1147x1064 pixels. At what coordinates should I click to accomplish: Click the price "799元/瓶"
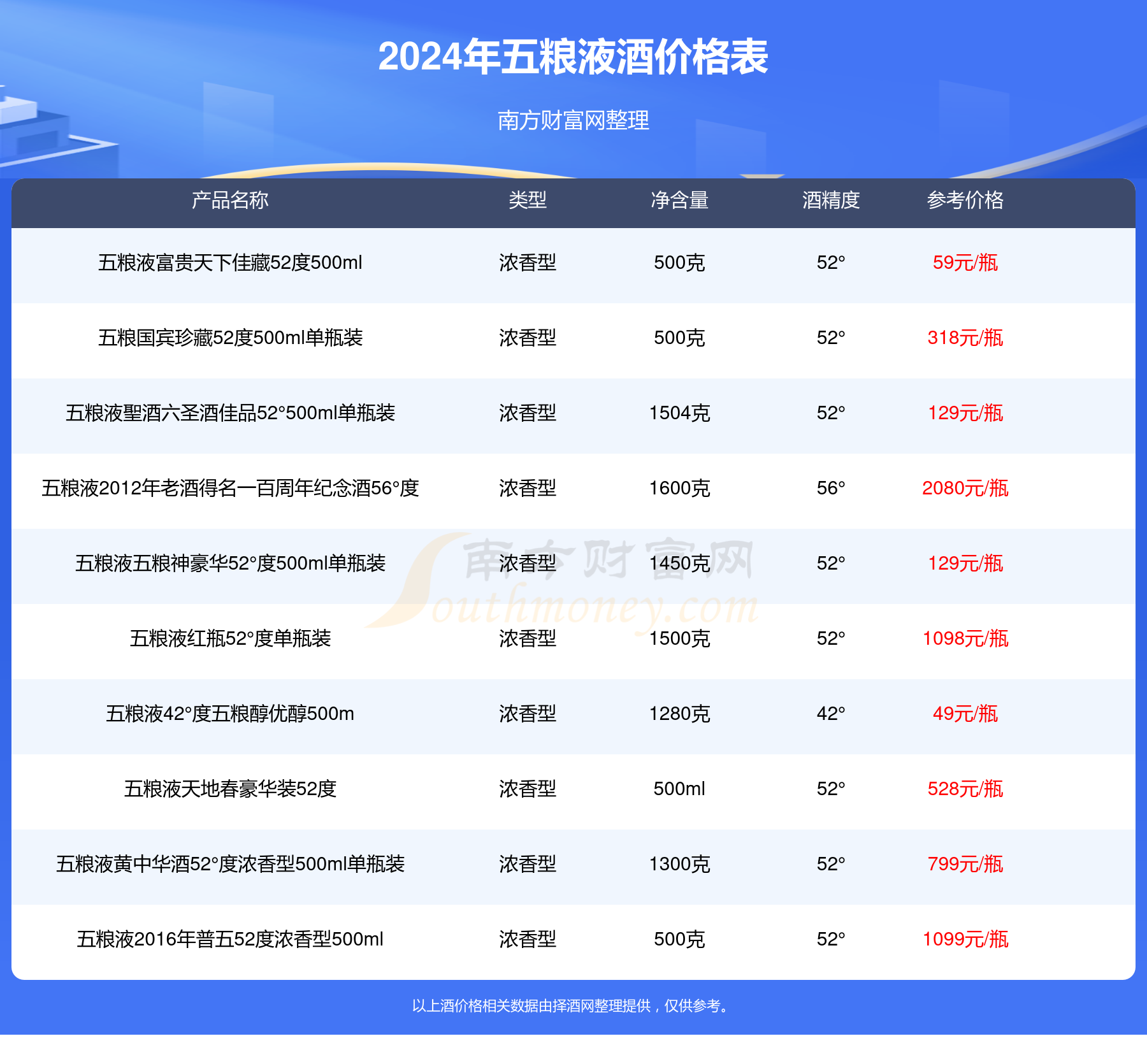click(965, 864)
